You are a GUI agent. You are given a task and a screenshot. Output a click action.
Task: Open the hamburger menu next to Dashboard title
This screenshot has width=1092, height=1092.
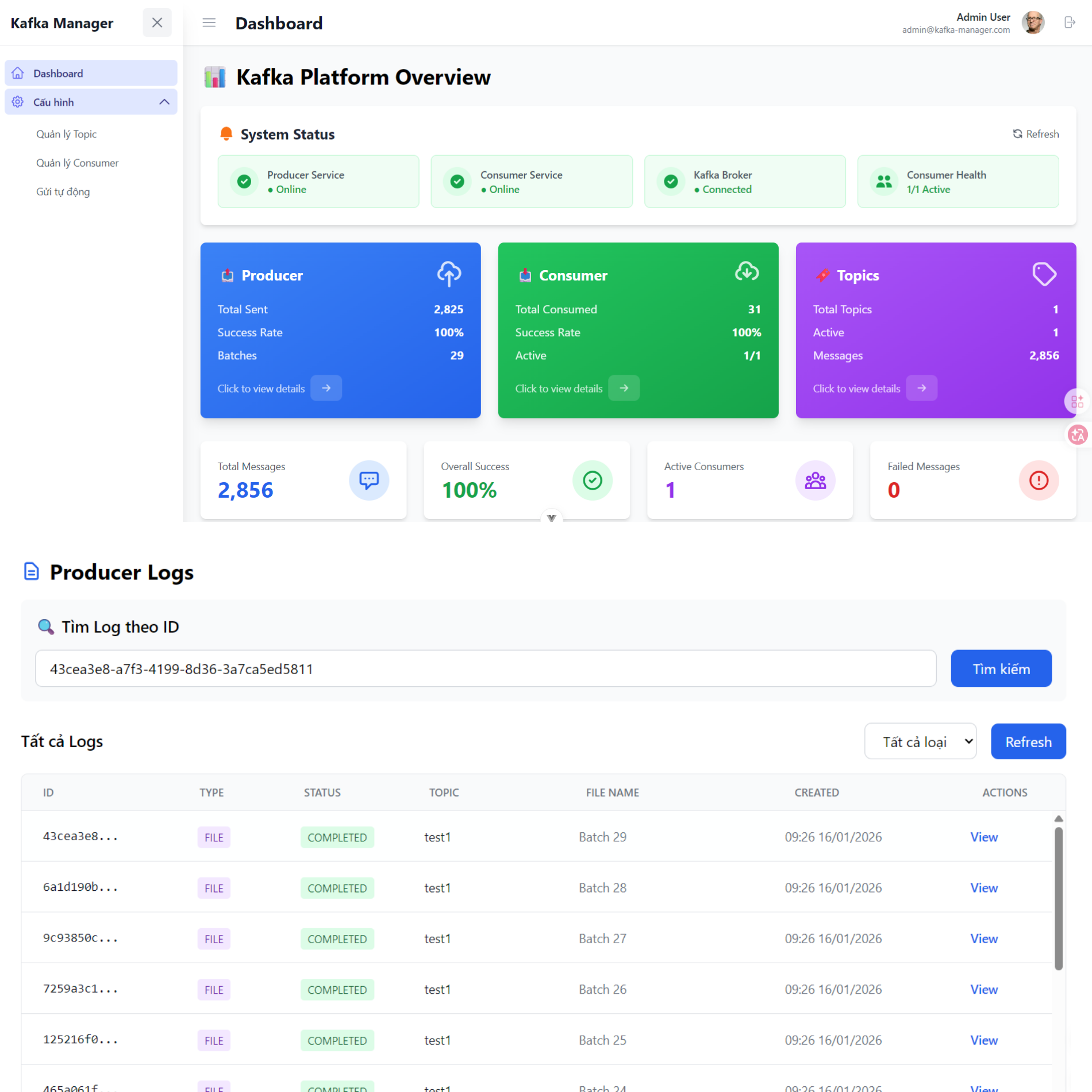point(209,22)
